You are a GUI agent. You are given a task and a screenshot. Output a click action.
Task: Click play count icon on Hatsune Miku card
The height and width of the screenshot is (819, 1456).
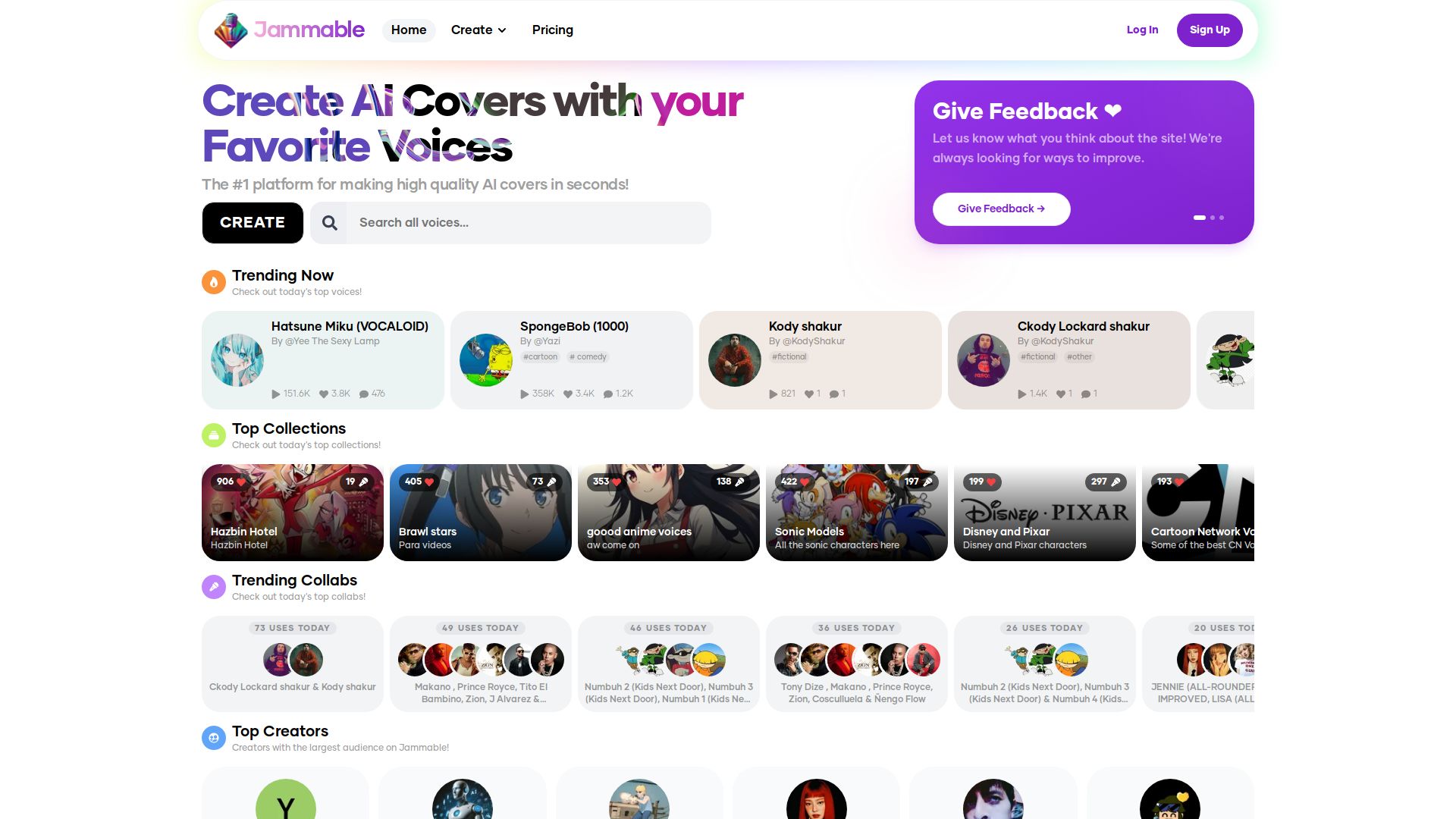pos(276,394)
